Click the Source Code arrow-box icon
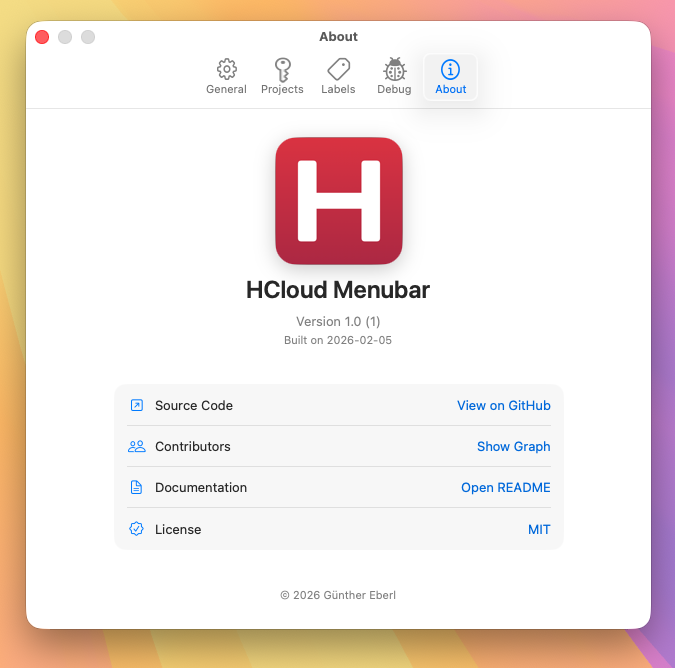 [136, 405]
